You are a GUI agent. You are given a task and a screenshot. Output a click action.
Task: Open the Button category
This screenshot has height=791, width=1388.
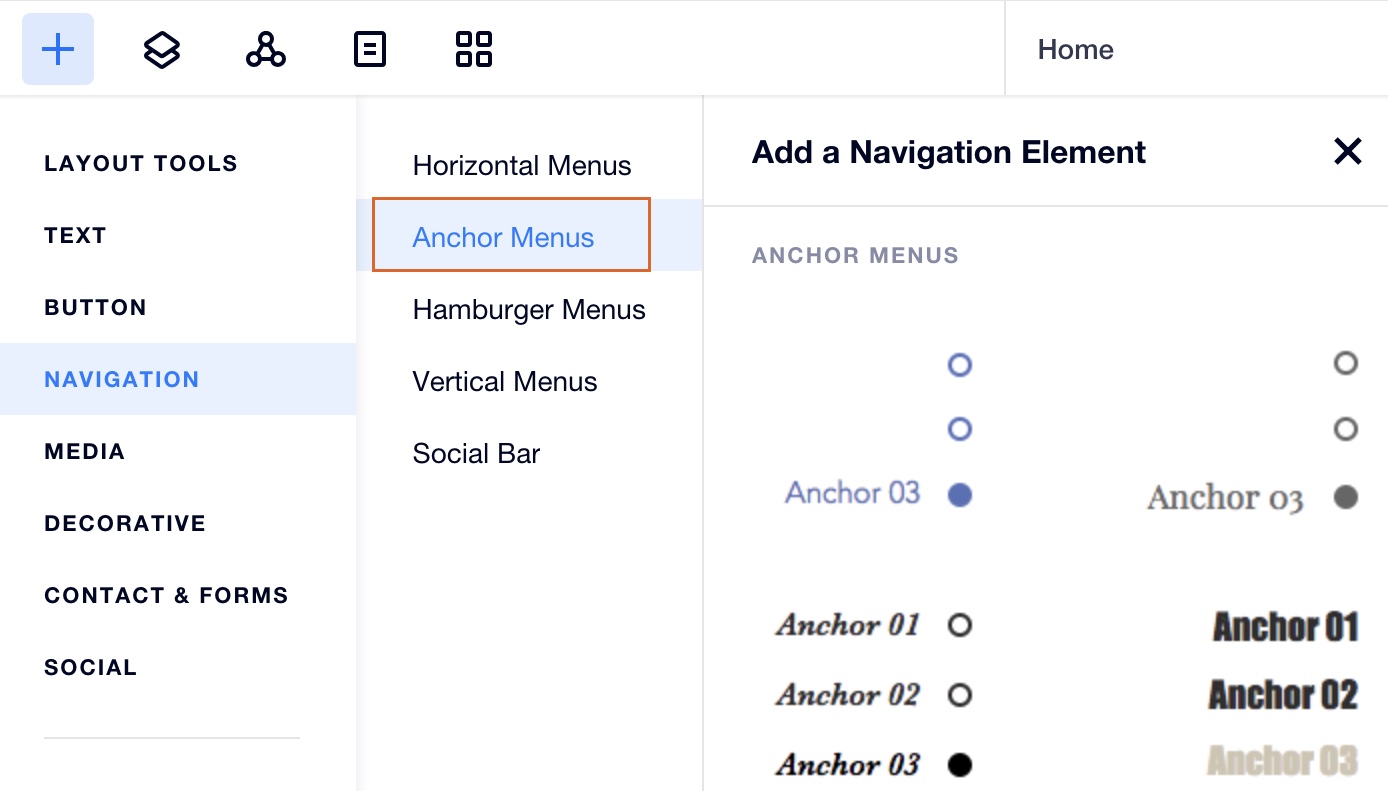tap(95, 307)
